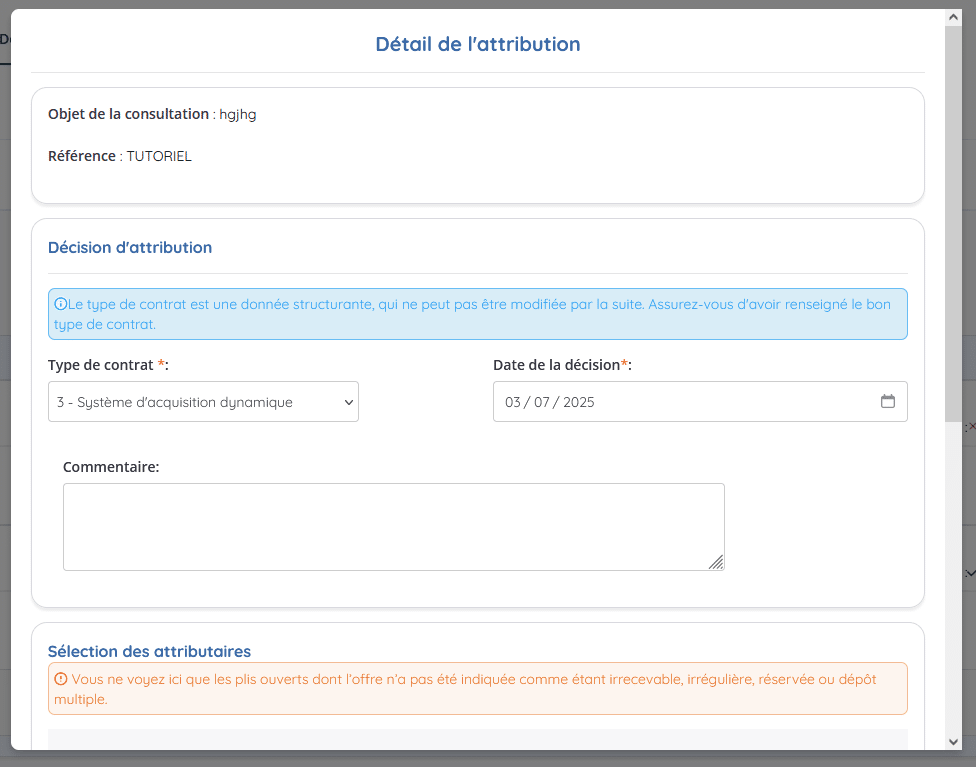The width and height of the screenshot is (976, 767).
Task: Click the dark chevron at the right edge
Action: click(970, 573)
